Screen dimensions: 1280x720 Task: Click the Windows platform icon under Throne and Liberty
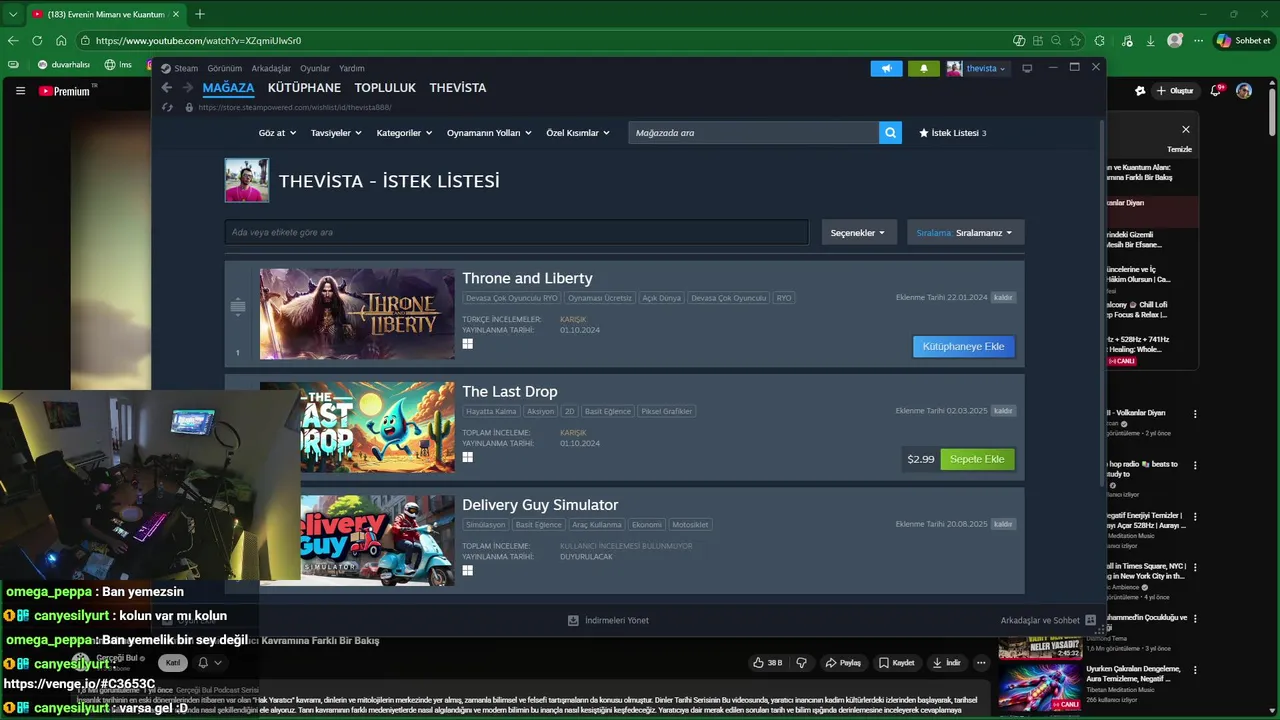(x=467, y=343)
